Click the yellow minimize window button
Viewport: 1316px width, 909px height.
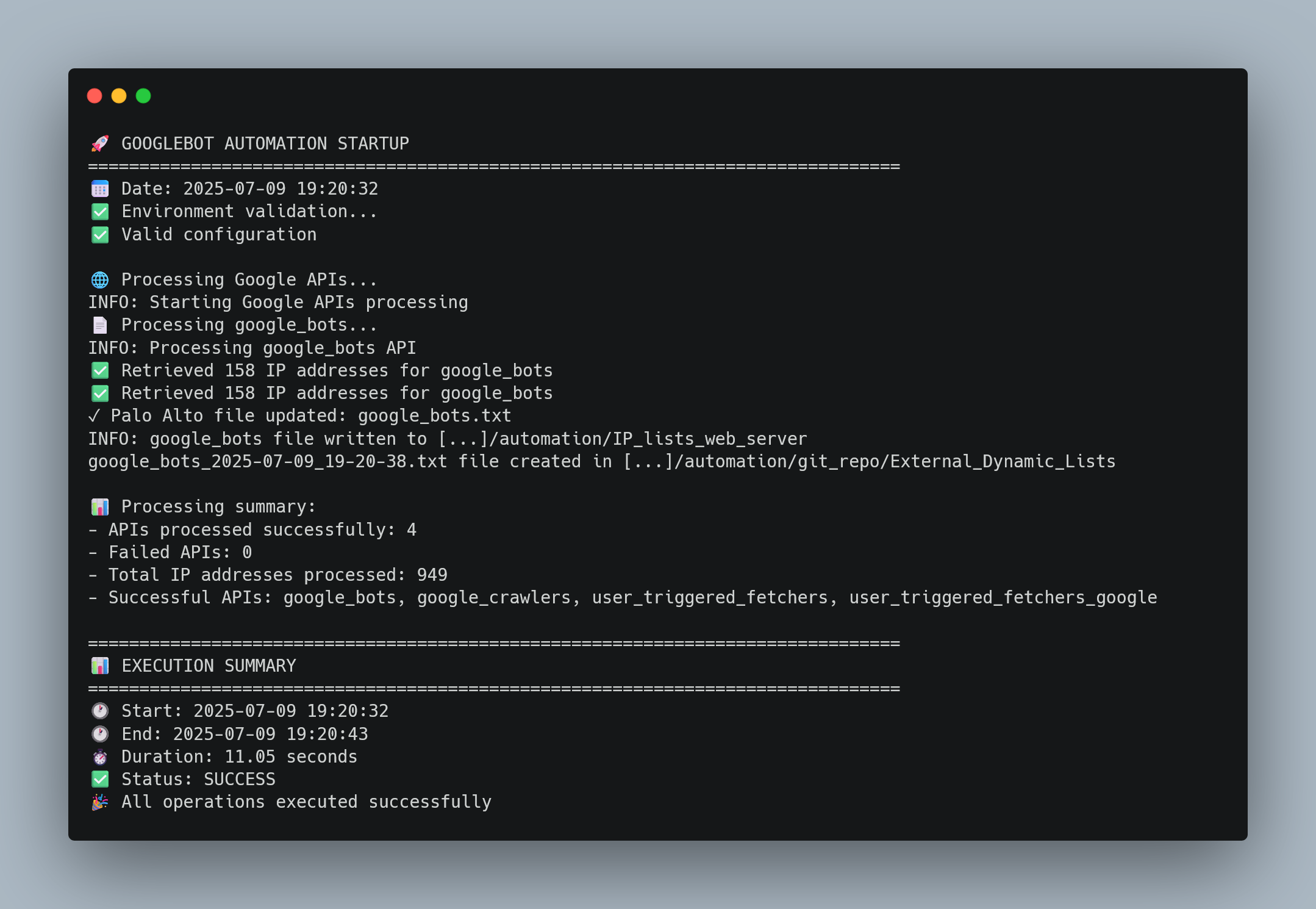pos(119,96)
